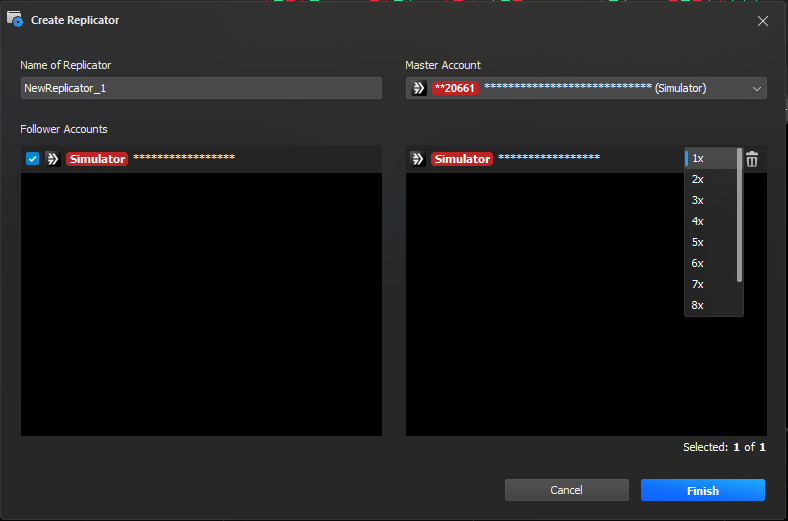
Task: Expand the Master Account dropdown arrow
Action: (x=756, y=88)
